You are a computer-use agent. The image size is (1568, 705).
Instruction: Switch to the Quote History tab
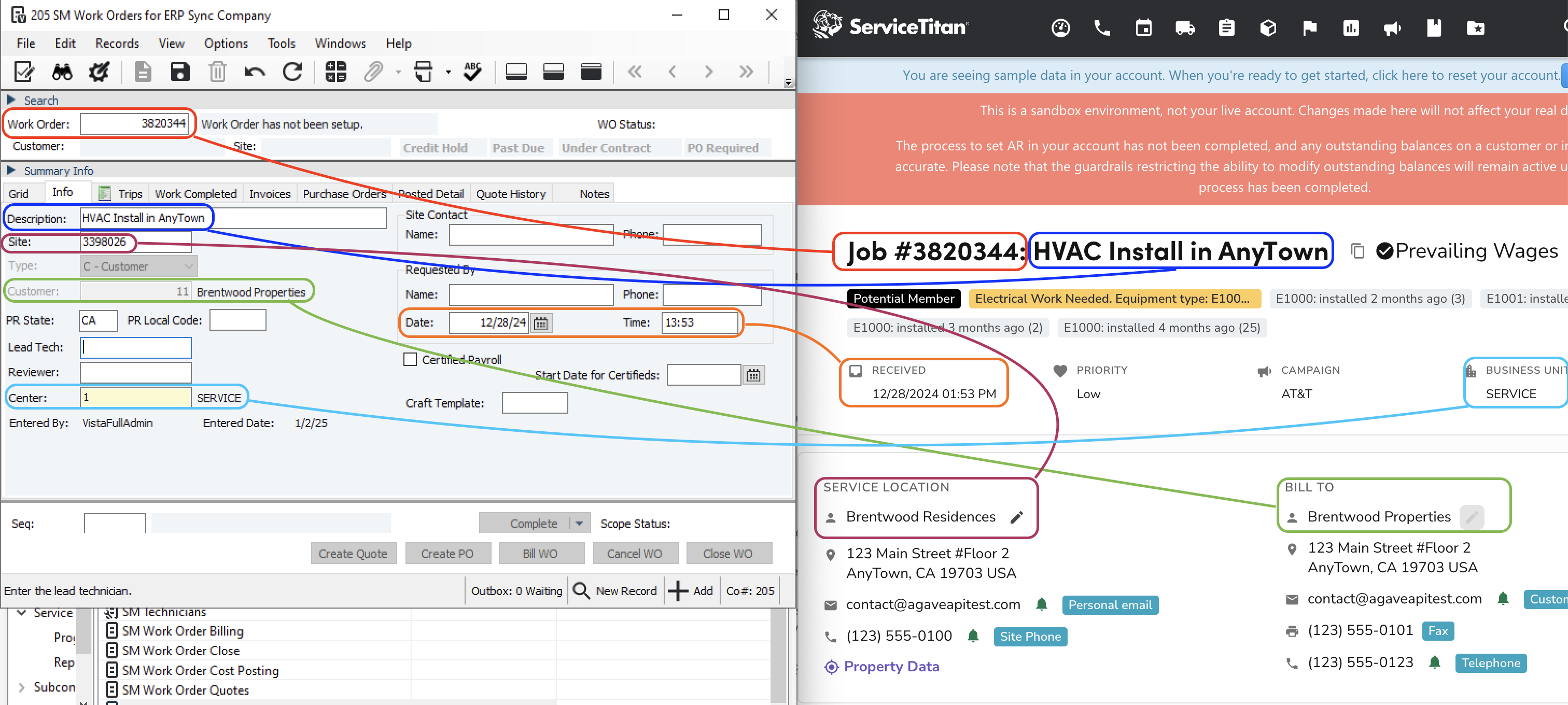click(x=511, y=193)
